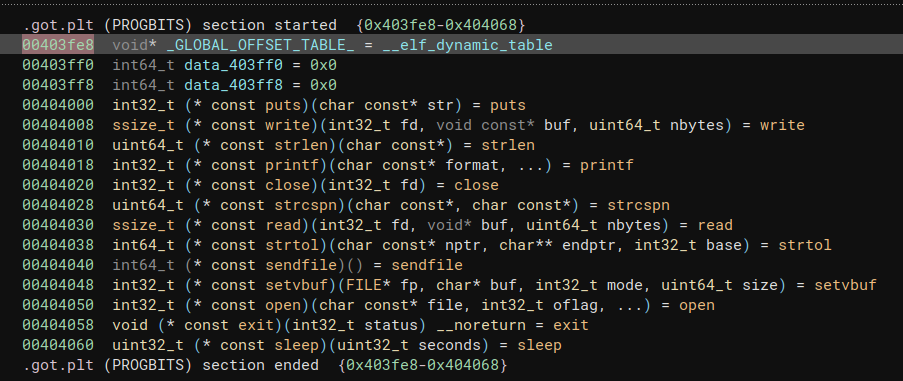Click address 00404008 of write entry
903x381 pixels.
click(x=58, y=125)
